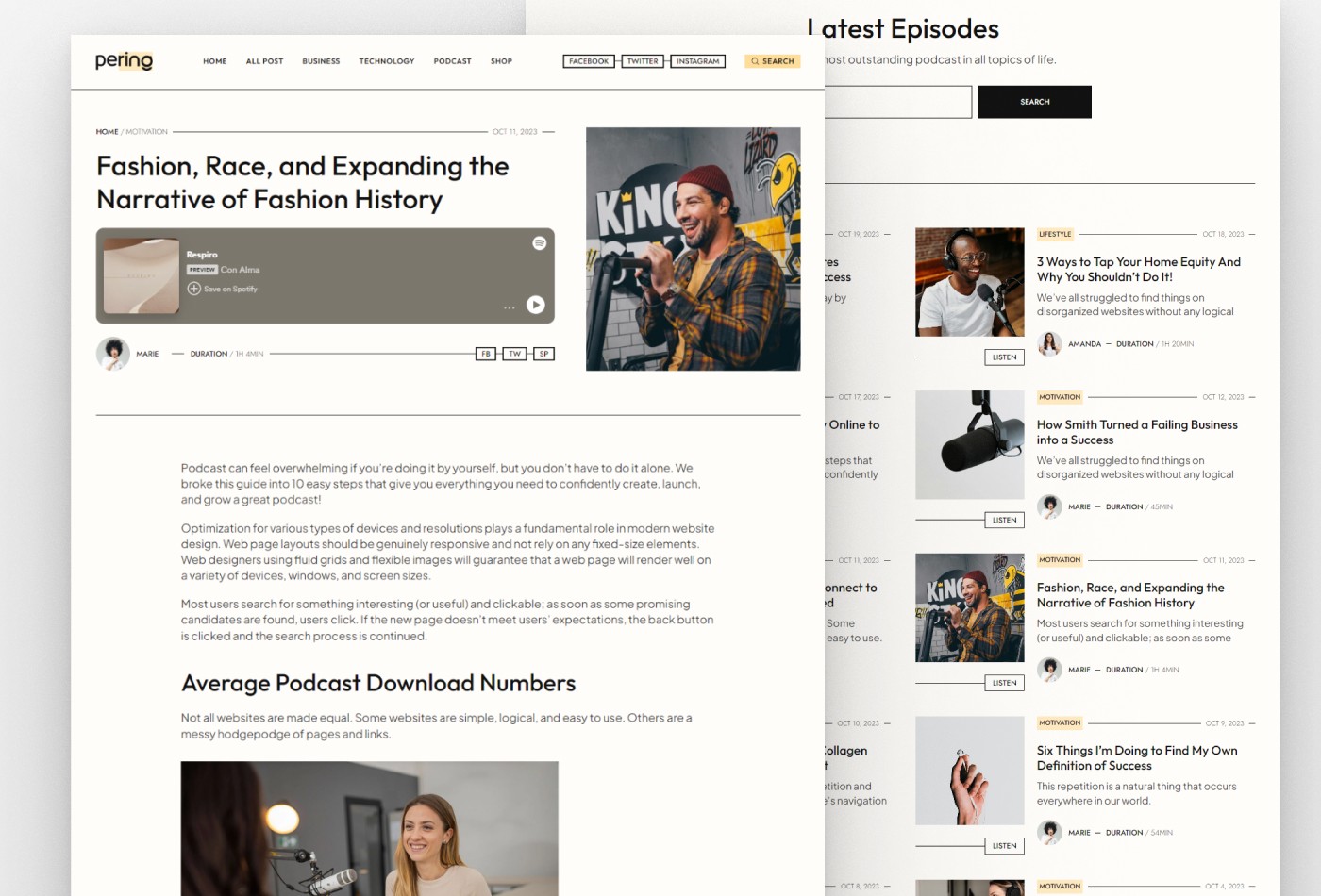This screenshot has width=1321, height=896.
Task: Click the episode search input field
Action: 898,102
